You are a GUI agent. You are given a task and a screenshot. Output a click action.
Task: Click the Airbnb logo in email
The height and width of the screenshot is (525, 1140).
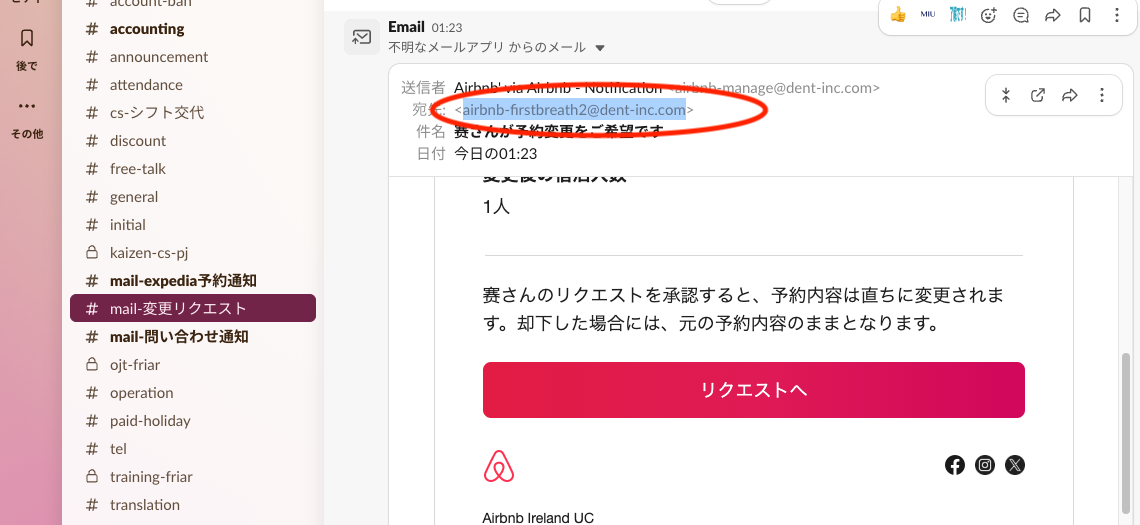[x=499, y=466]
